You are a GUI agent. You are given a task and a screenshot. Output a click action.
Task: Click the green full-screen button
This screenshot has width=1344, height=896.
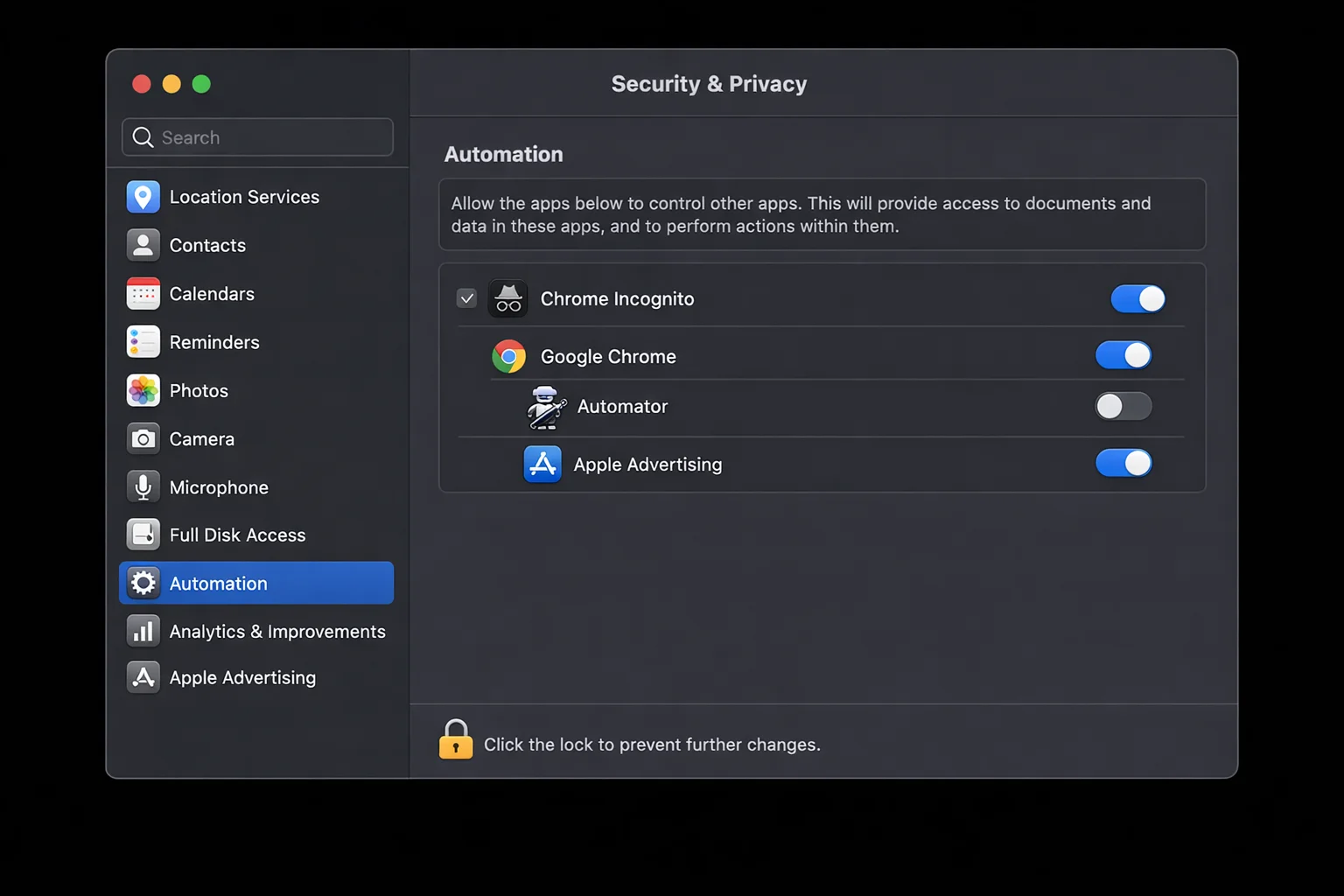(201, 84)
